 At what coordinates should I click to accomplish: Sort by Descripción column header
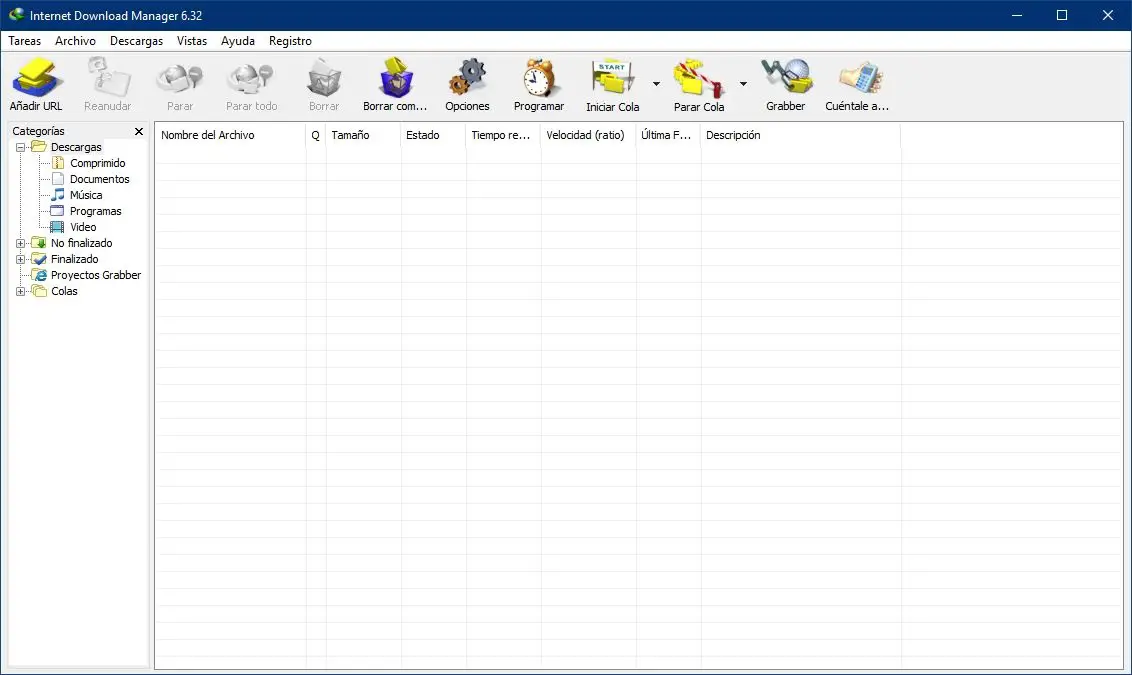coord(801,135)
